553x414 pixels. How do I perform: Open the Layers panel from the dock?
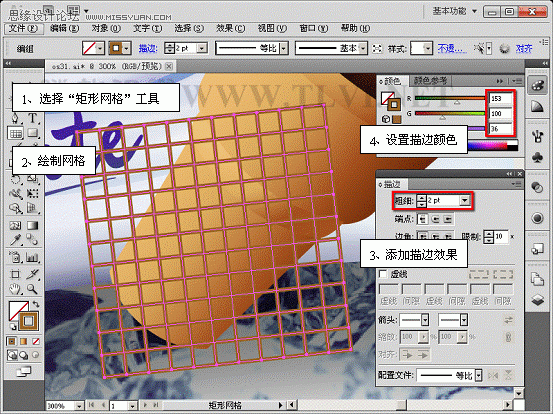[537, 300]
